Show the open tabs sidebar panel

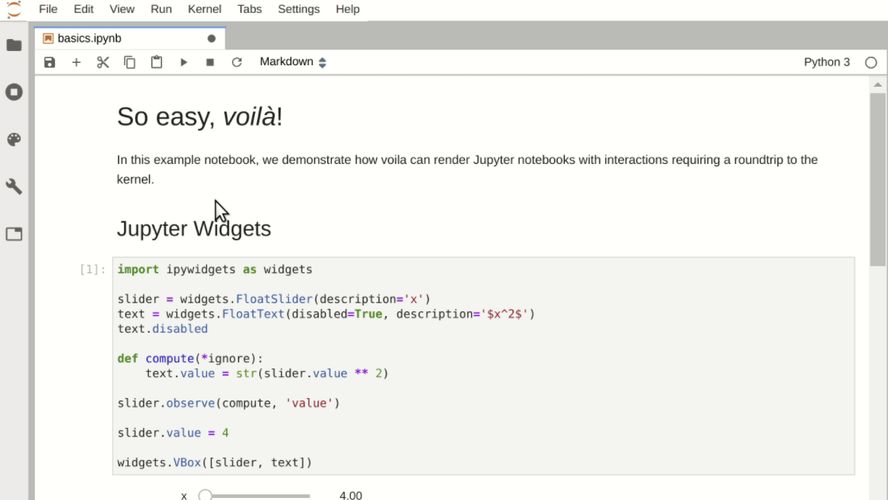pos(14,234)
